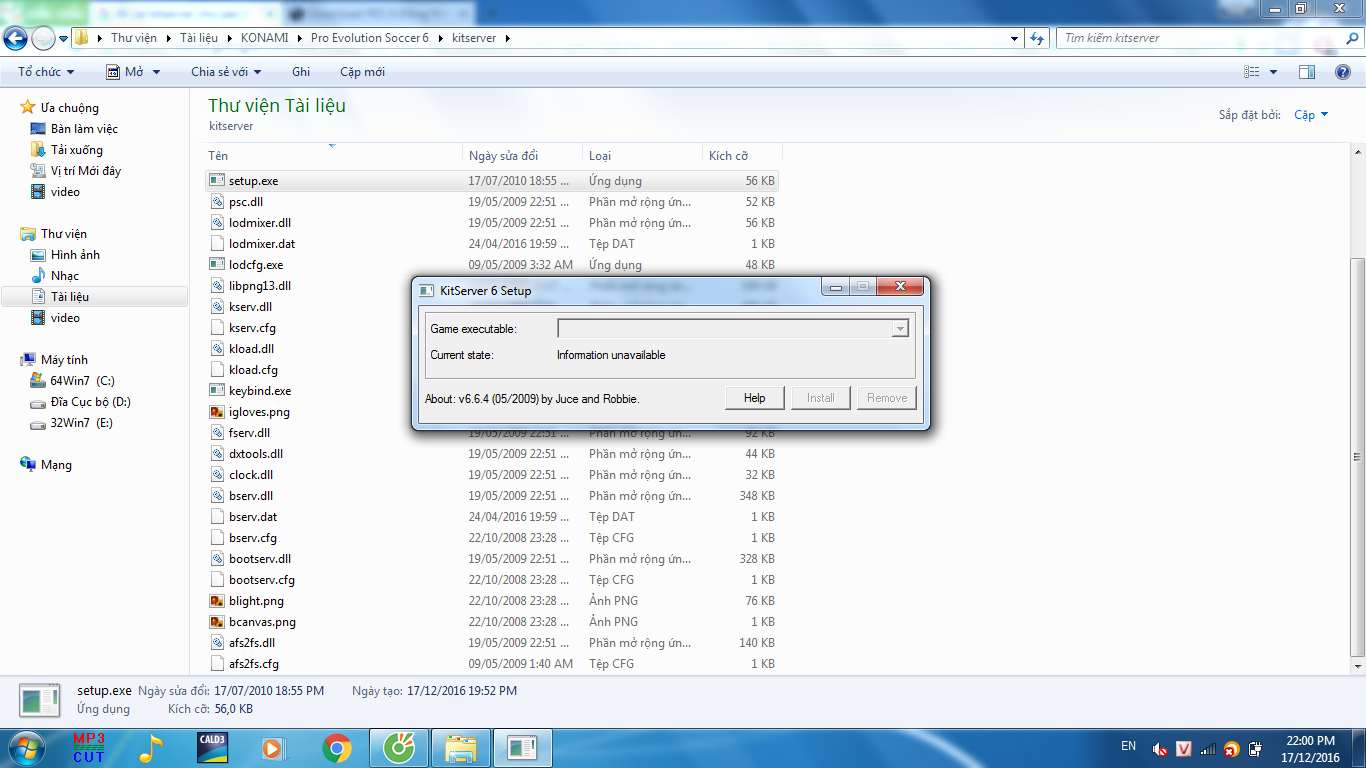Open 64Win7 (C:) drive

(82, 381)
